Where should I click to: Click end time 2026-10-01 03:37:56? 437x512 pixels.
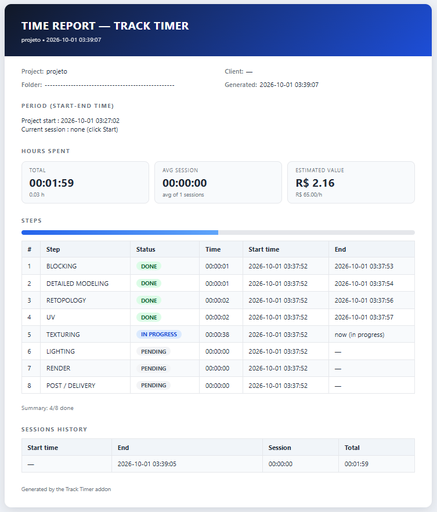click(x=364, y=300)
